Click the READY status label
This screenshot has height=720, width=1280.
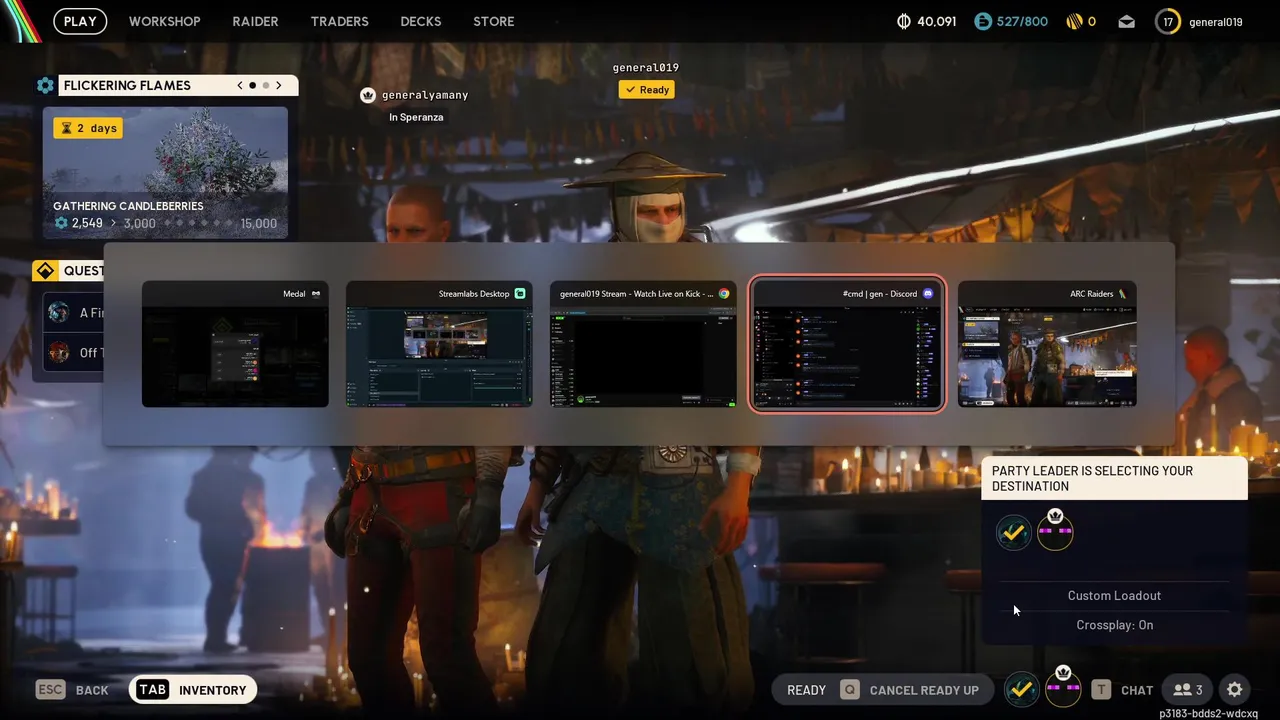[x=806, y=690]
